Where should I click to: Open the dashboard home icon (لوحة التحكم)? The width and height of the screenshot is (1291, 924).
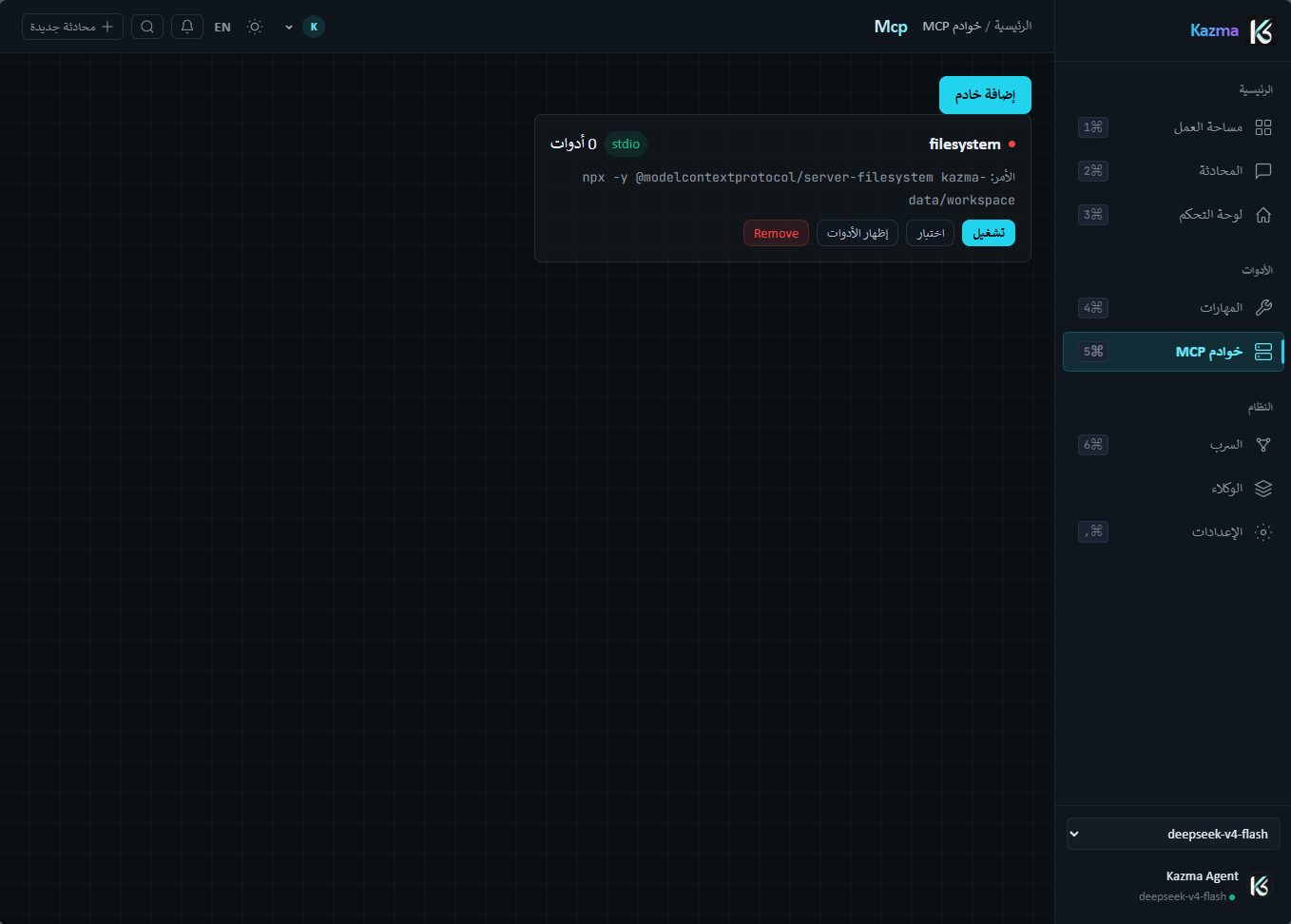(1263, 215)
